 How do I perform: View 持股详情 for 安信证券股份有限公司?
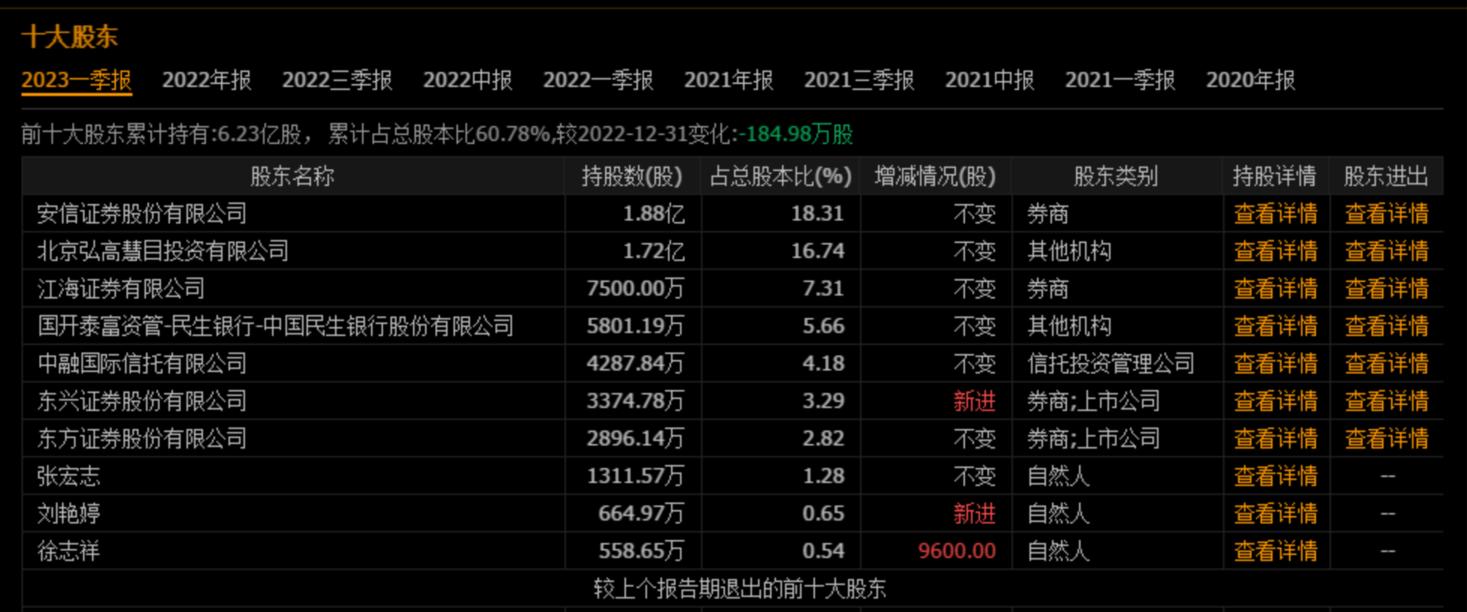point(1275,214)
